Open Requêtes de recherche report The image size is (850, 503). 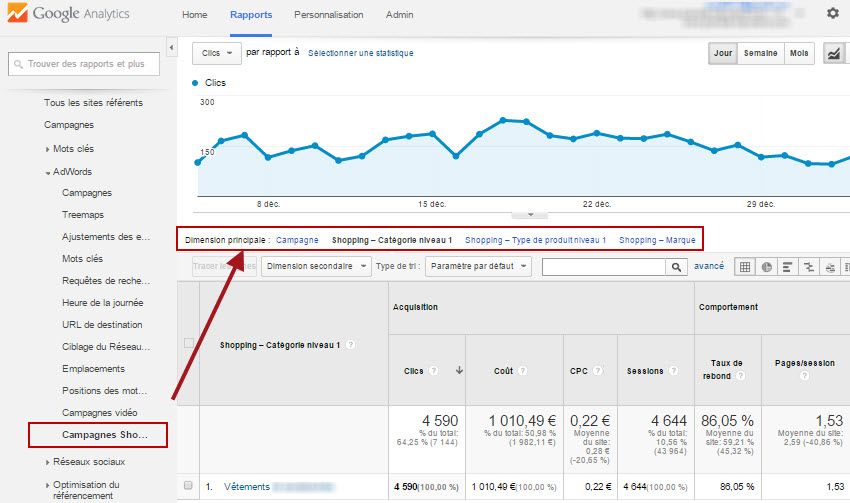point(106,281)
